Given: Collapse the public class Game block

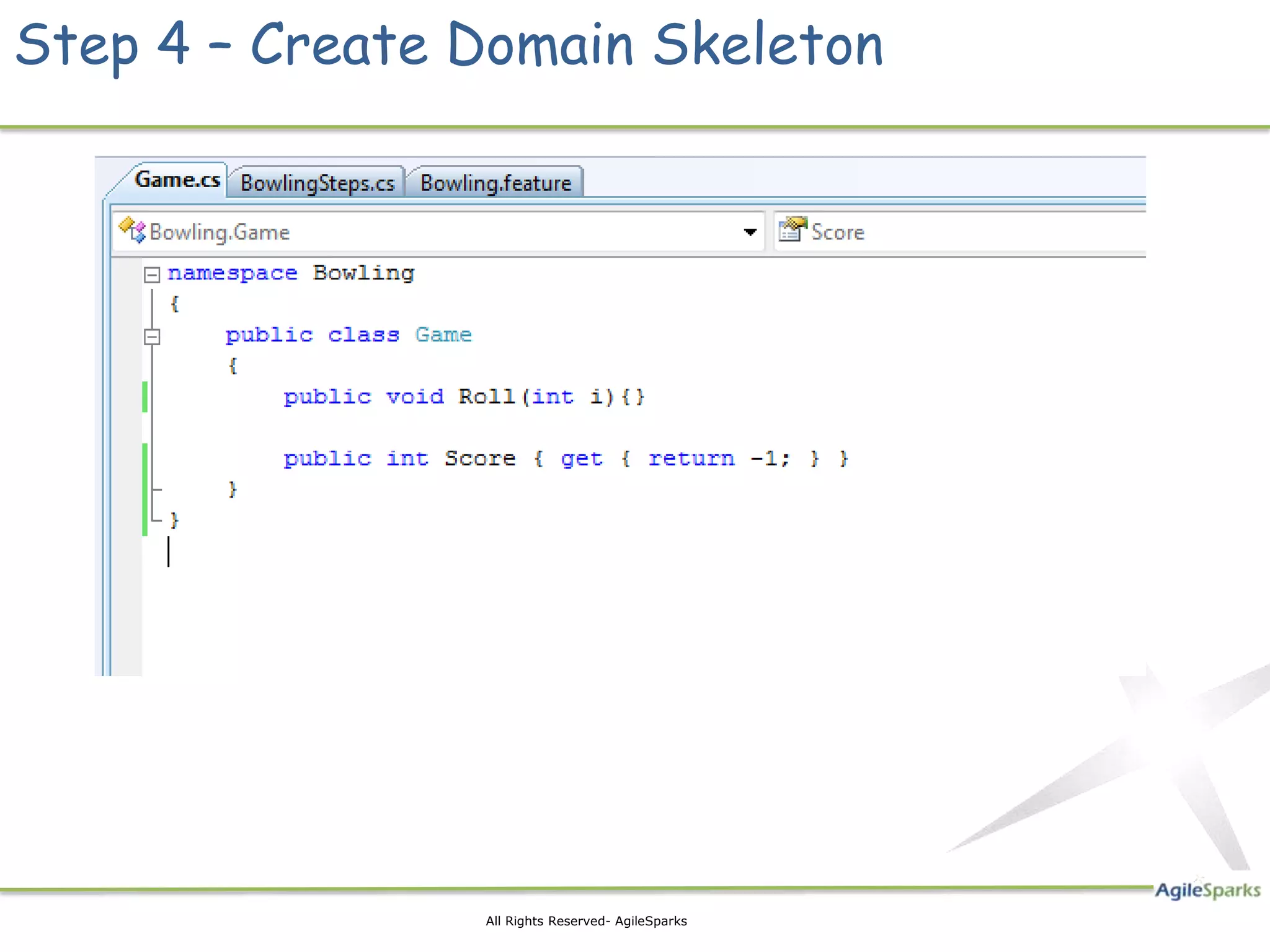Looking at the screenshot, I should coord(152,337).
